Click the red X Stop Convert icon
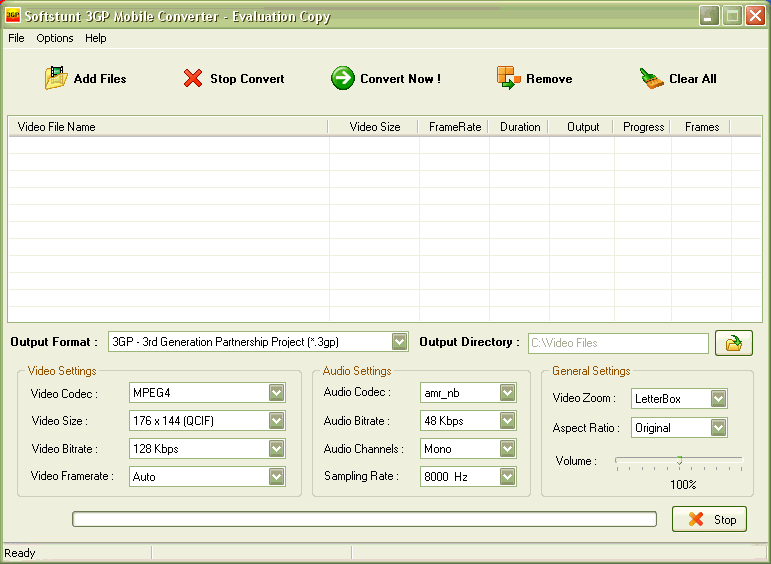Screen dimensions: 771x564 click(x=193, y=78)
